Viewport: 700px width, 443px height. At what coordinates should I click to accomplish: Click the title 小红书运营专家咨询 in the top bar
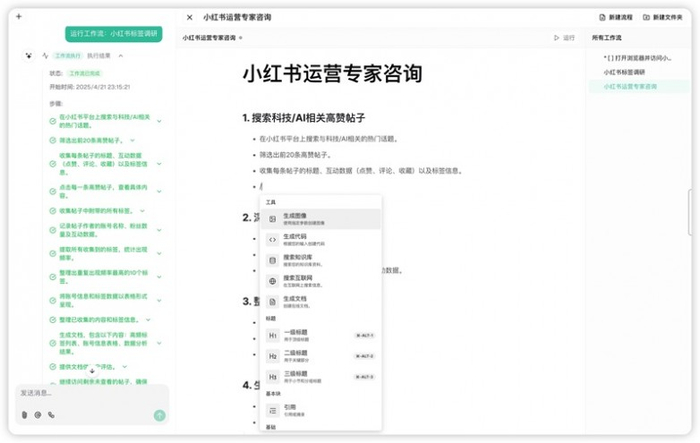point(237,17)
